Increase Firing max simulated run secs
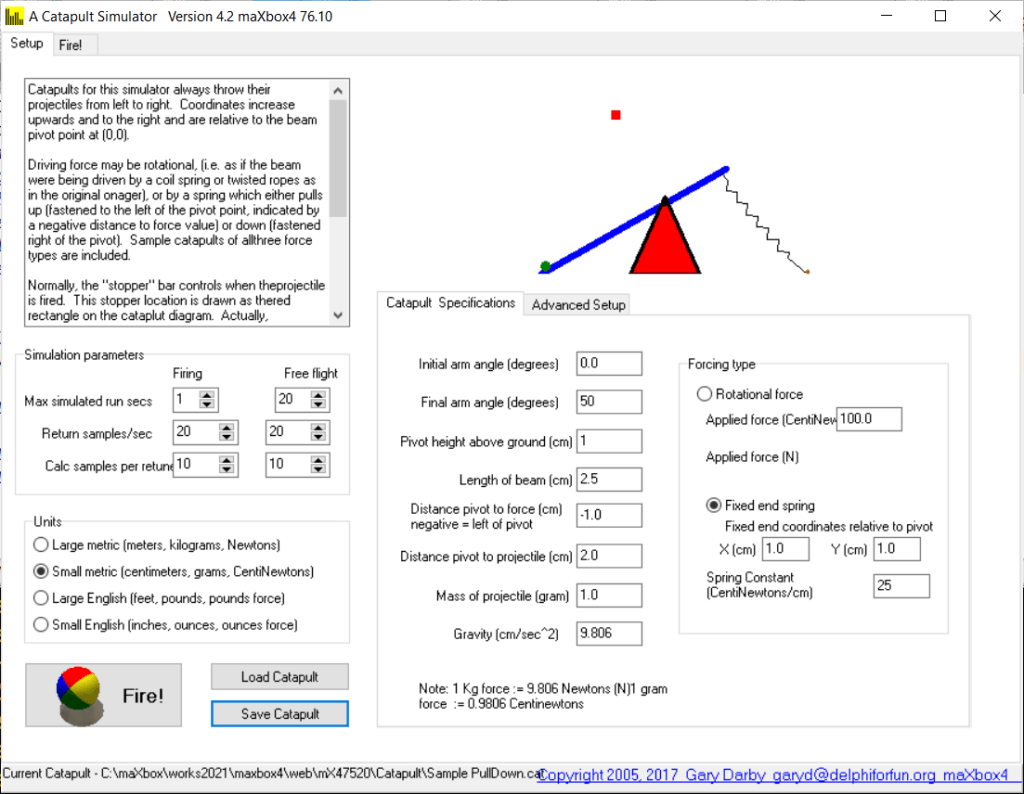The height and width of the screenshot is (794, 1024). click(207, 396)
